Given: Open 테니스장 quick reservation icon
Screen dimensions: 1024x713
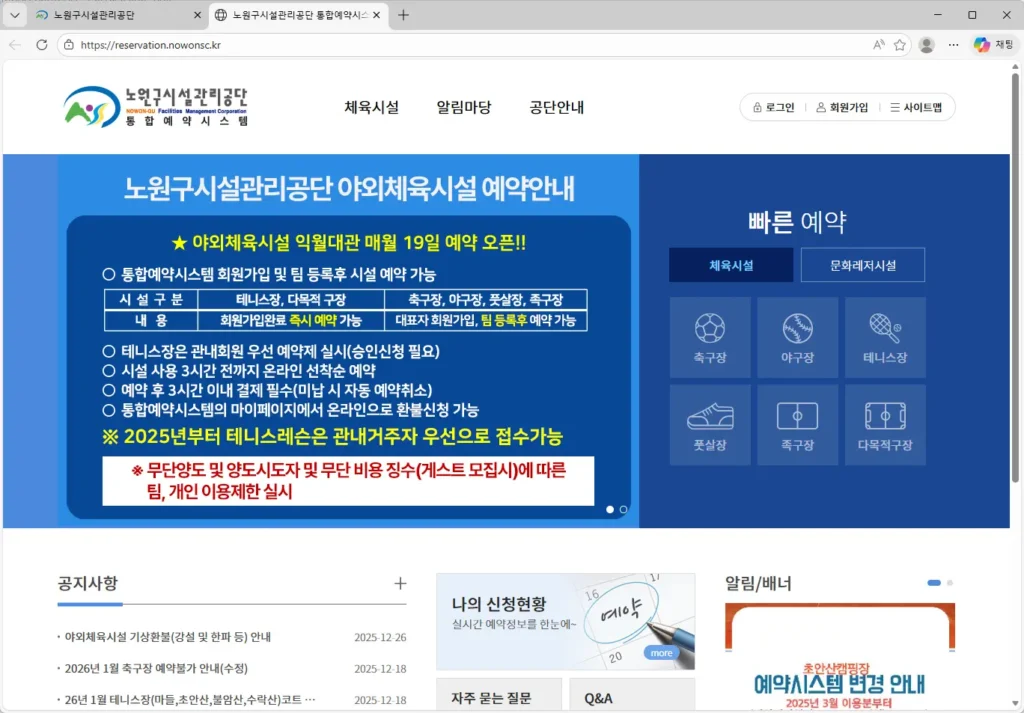Looking at the screenshot, I should pos(886,337).
